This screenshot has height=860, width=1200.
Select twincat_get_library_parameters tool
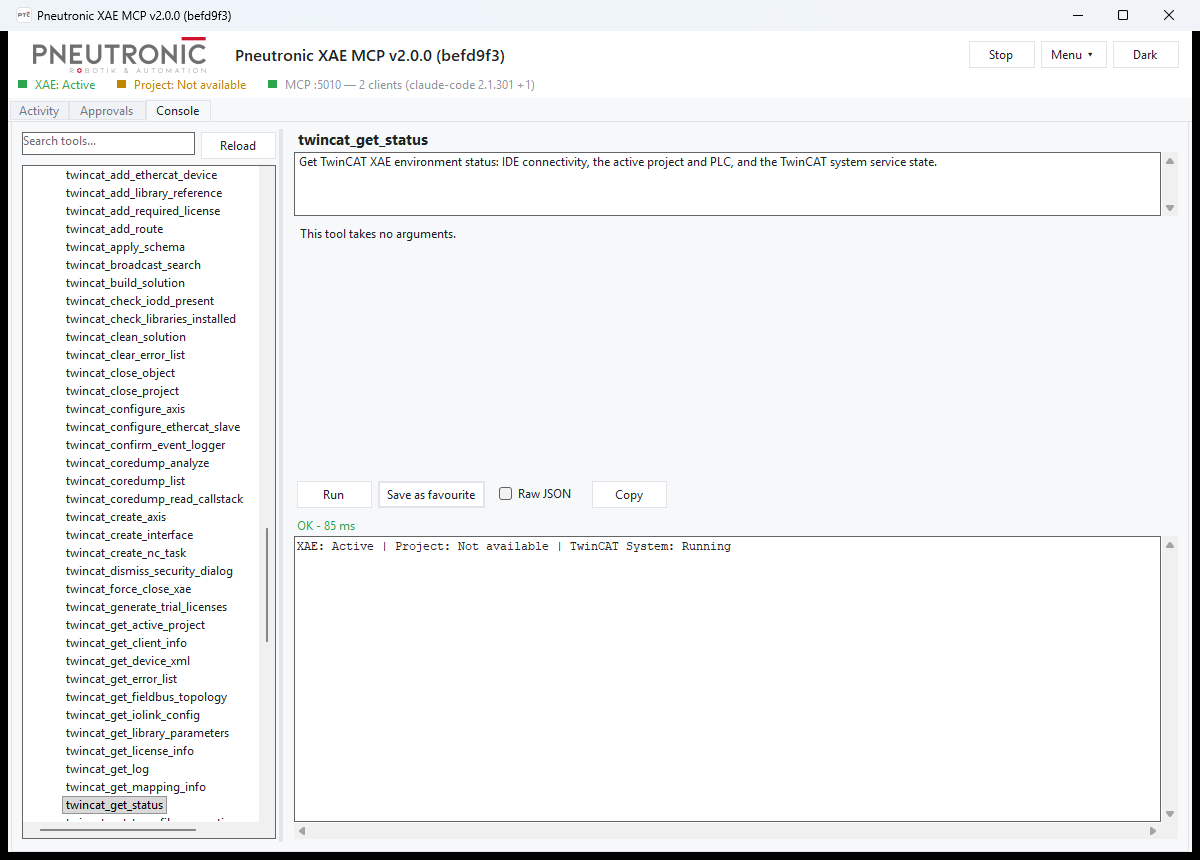[147, 733]
